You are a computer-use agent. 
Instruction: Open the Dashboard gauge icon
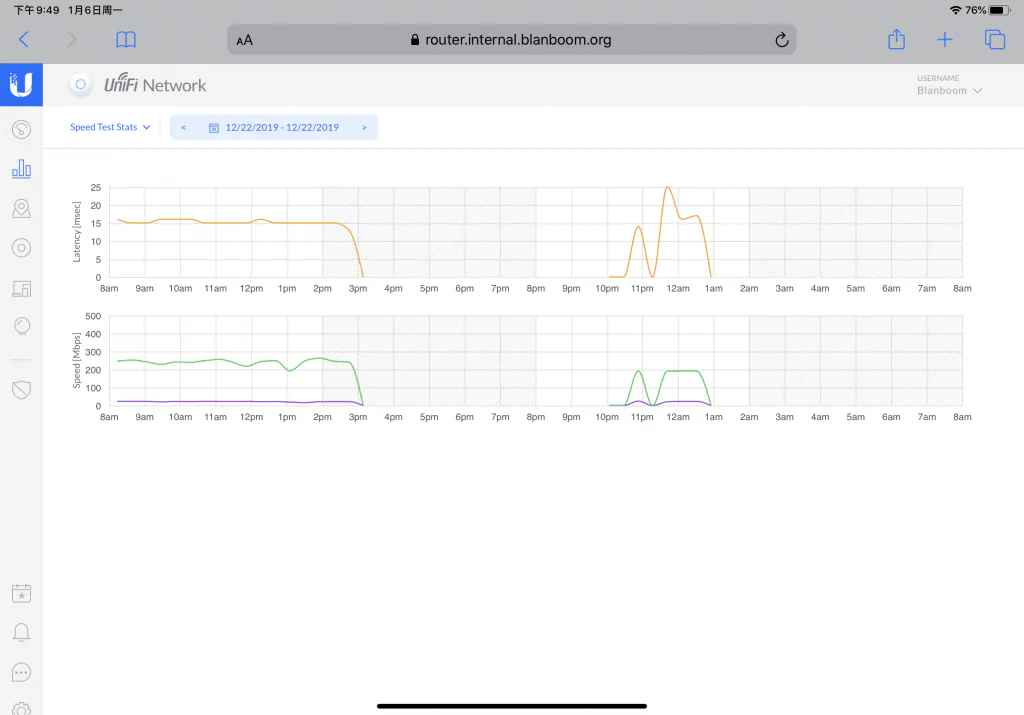tap(22, 129)
